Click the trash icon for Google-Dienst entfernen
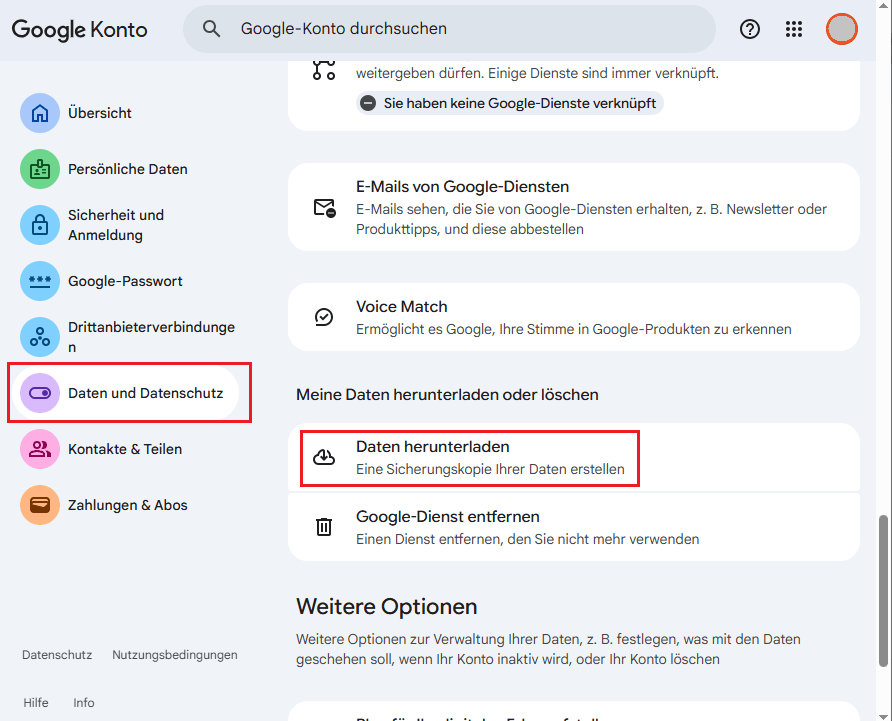Viewport: 892px width, 721px height. [x=324, y=527]
